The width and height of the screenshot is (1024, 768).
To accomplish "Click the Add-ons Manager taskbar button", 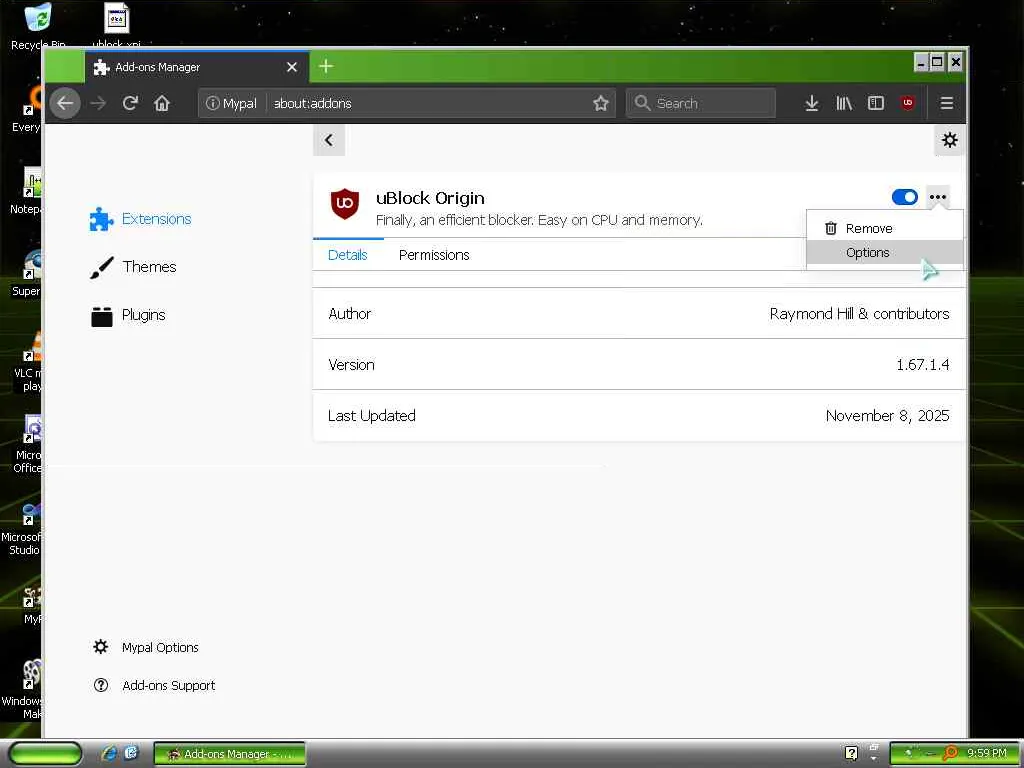I will point(229,754).
